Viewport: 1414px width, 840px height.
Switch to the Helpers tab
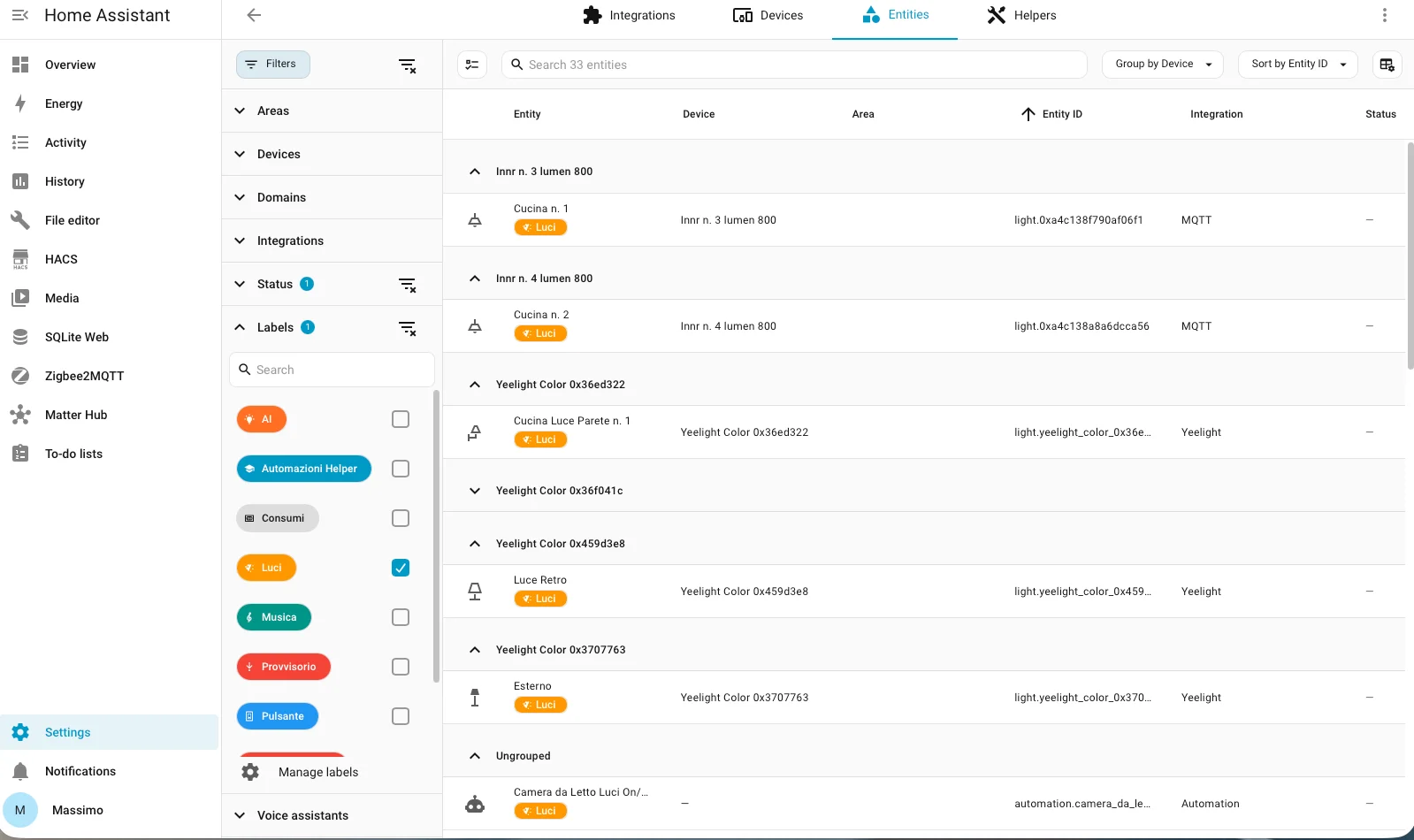tap(1021, 15)
